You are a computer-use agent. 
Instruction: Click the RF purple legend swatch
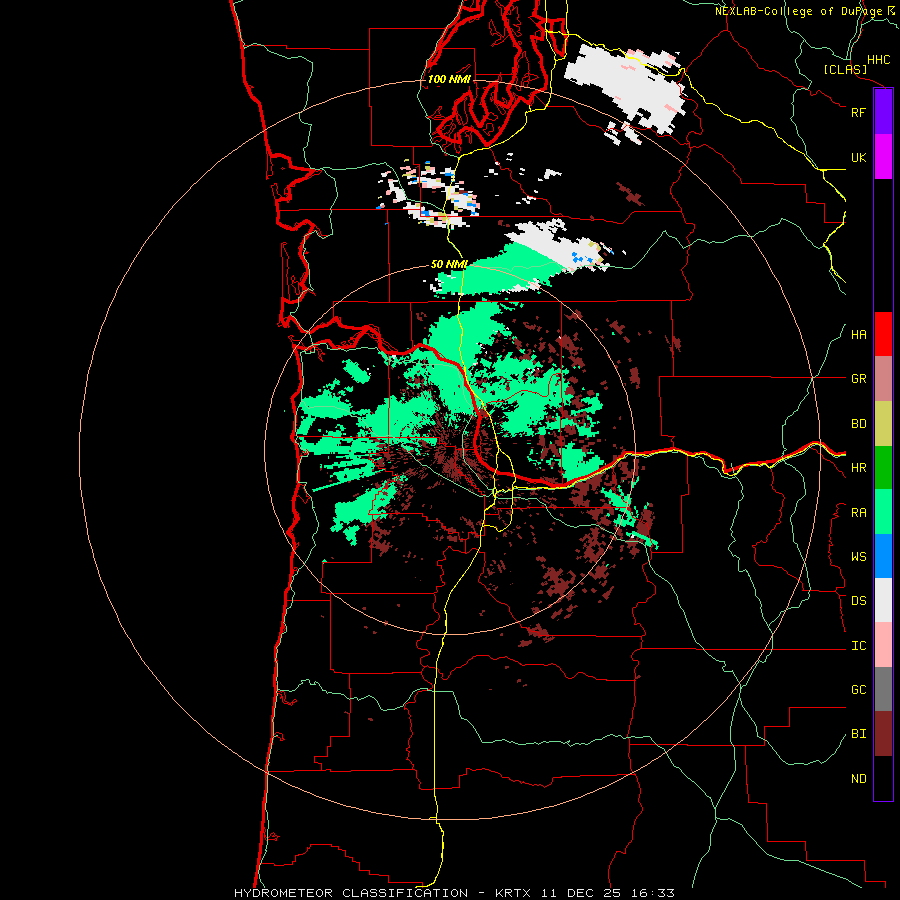pos(883,112)
